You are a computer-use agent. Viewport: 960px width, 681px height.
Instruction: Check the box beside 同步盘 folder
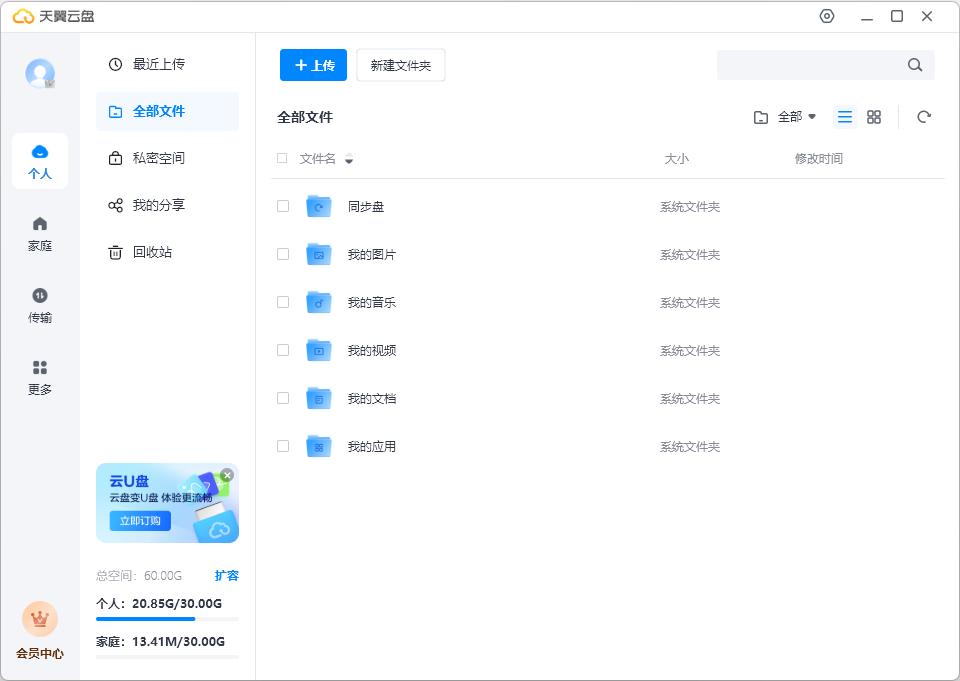(283, 206)
